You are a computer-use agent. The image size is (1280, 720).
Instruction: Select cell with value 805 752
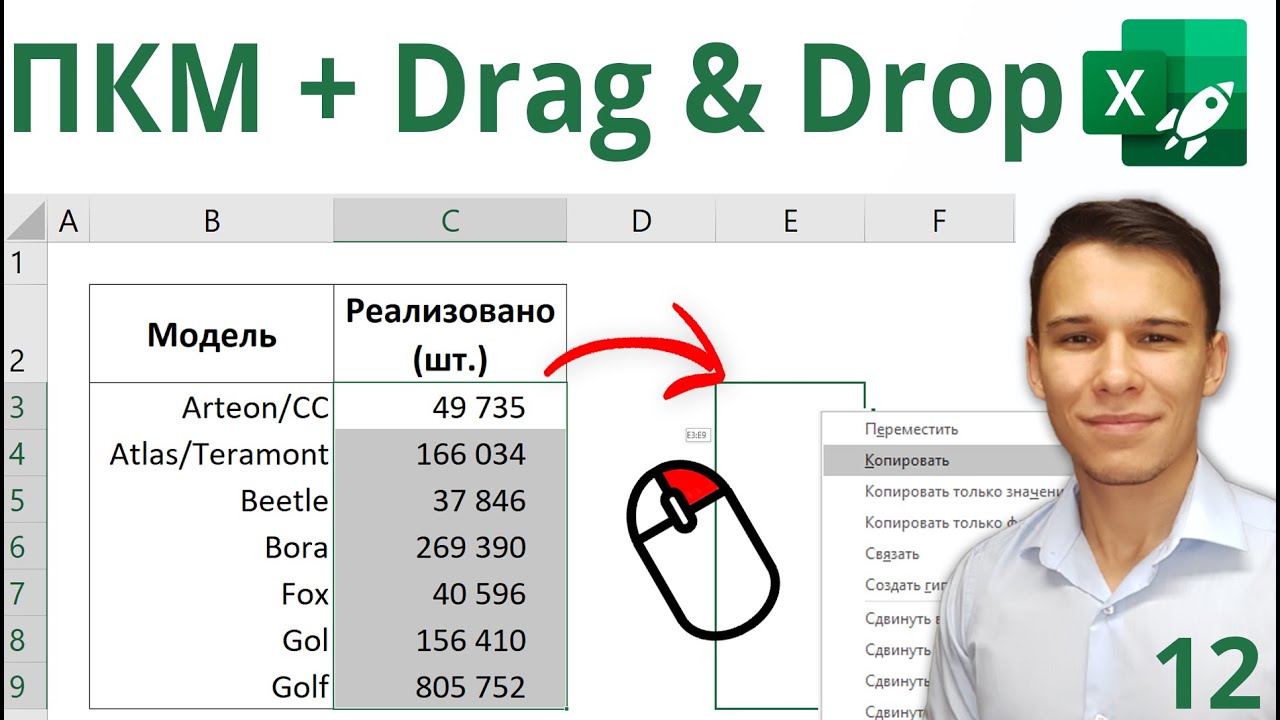450,687
